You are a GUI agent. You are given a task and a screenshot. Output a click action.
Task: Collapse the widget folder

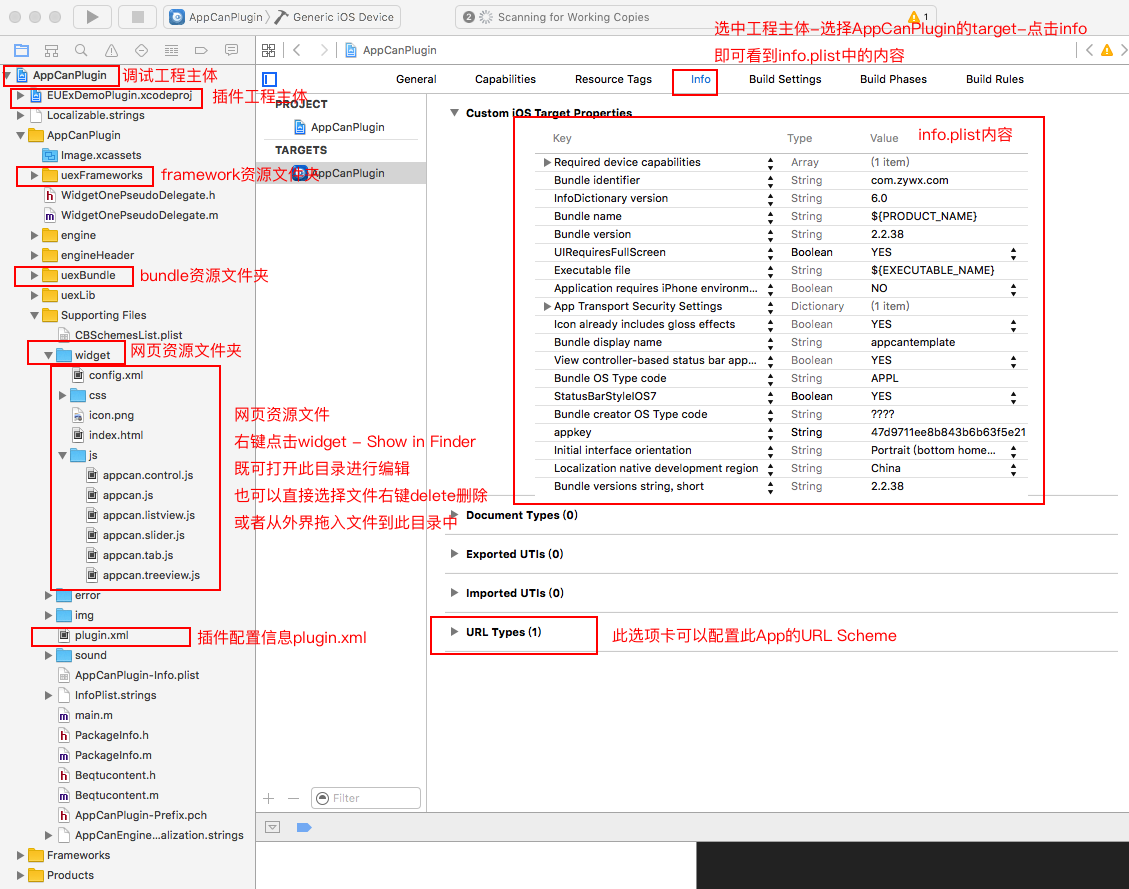click(48, 355)
